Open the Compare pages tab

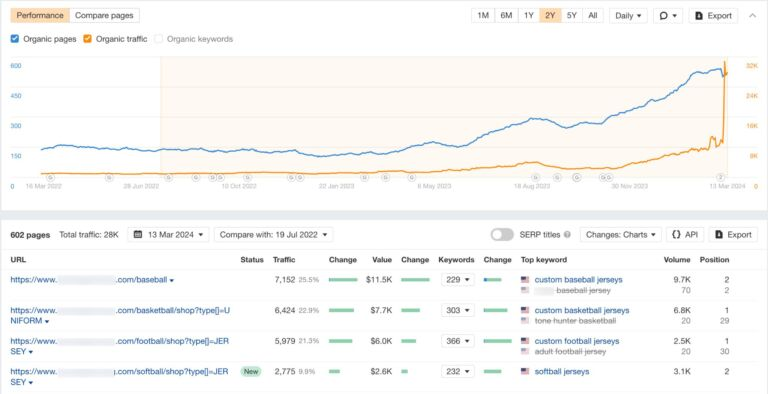(x=104, y=15)
